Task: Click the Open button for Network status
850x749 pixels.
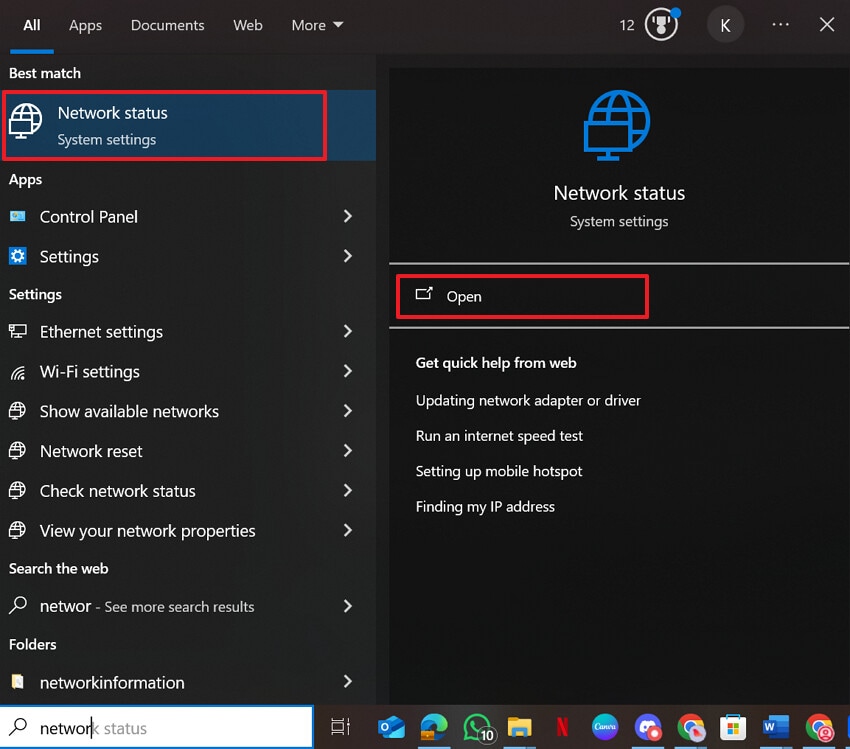Action: 521,296
